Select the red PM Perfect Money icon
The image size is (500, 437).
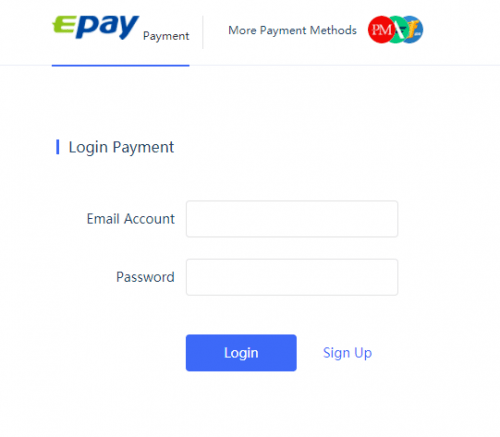379,30
